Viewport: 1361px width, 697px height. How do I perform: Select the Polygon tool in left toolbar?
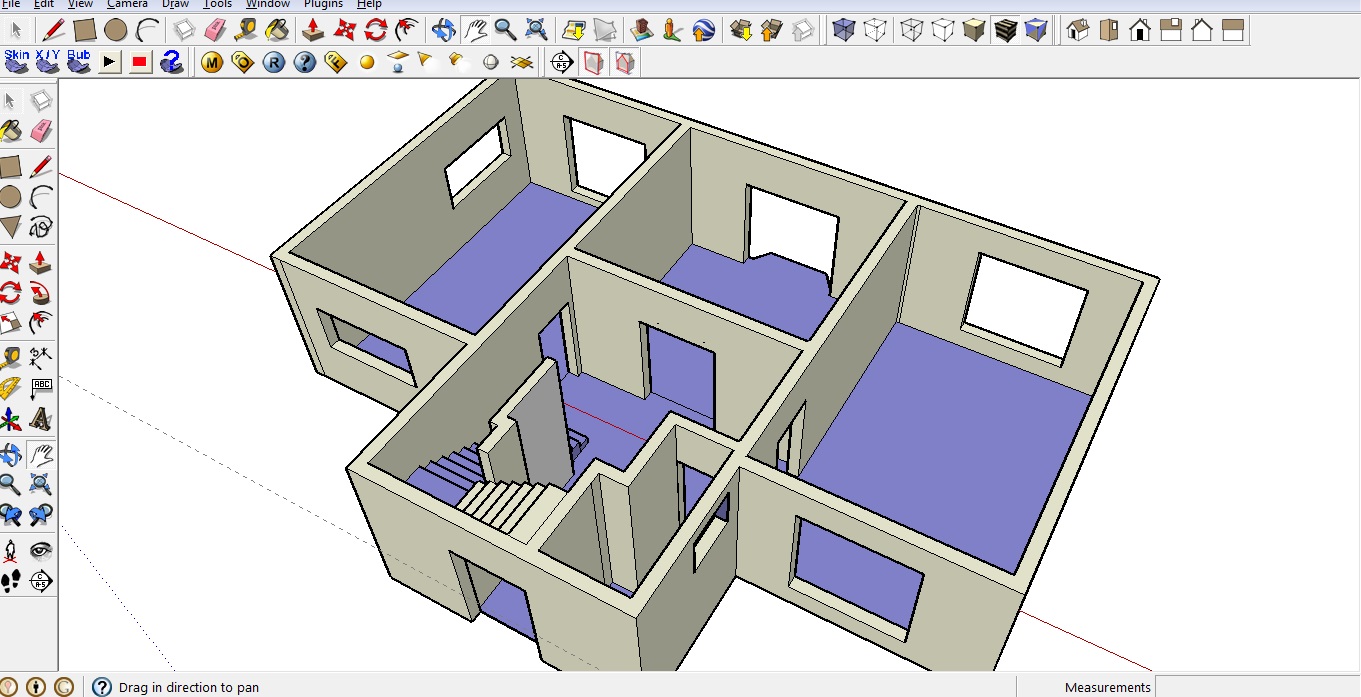[x=11, y=227]
